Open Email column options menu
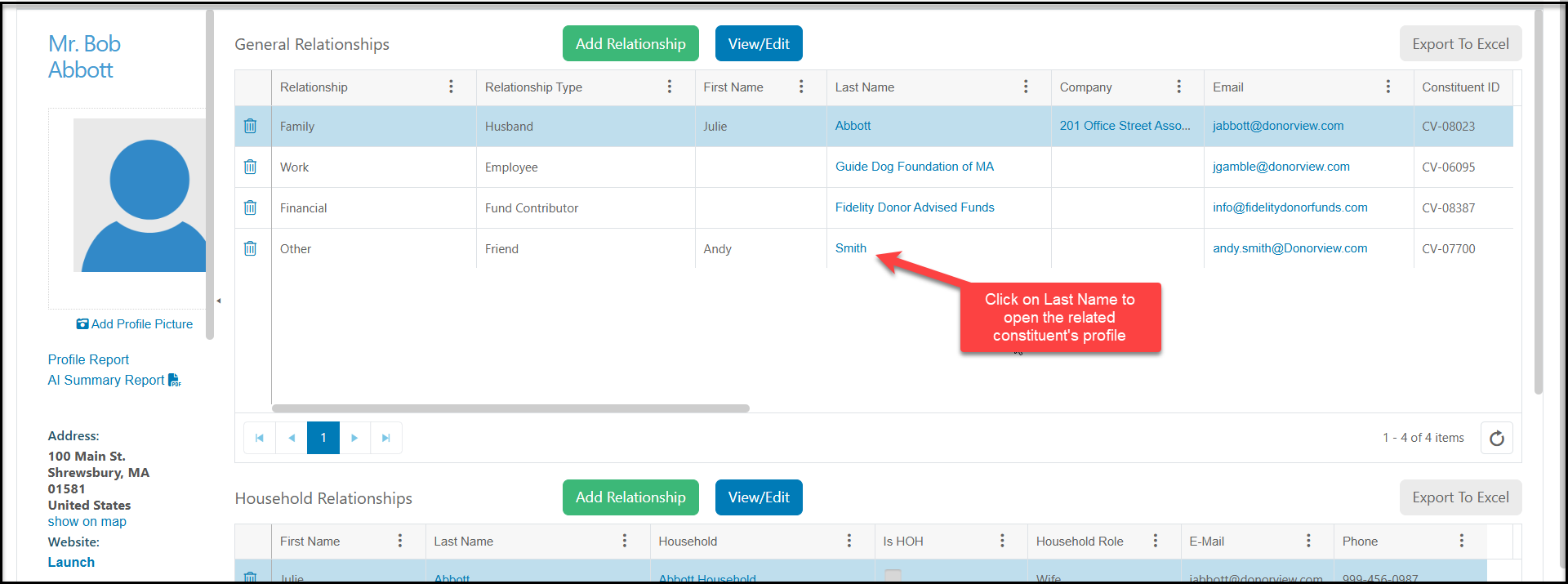 point(1388,87)
